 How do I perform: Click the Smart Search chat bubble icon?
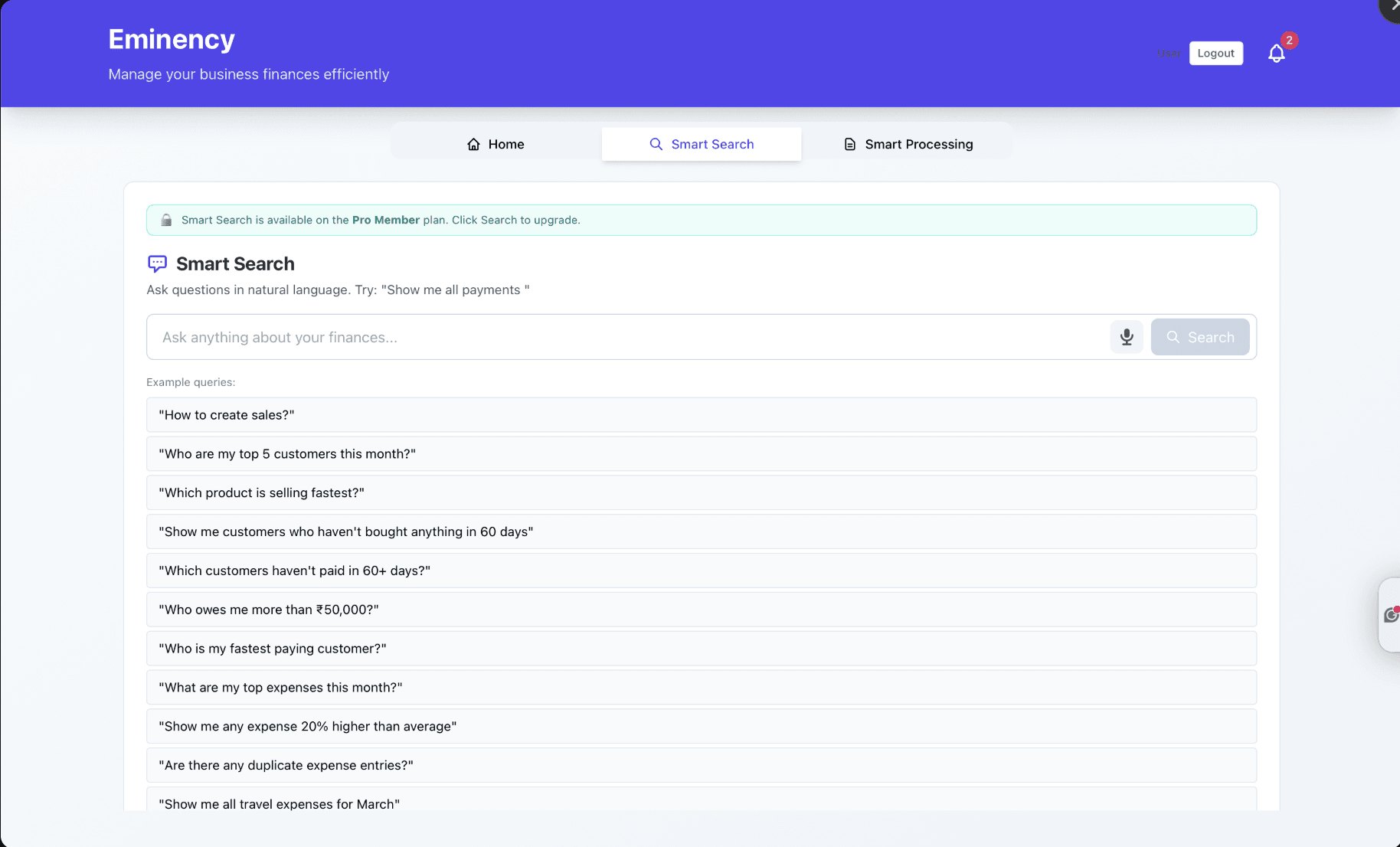pyautogui.click(x=157, y=264)
